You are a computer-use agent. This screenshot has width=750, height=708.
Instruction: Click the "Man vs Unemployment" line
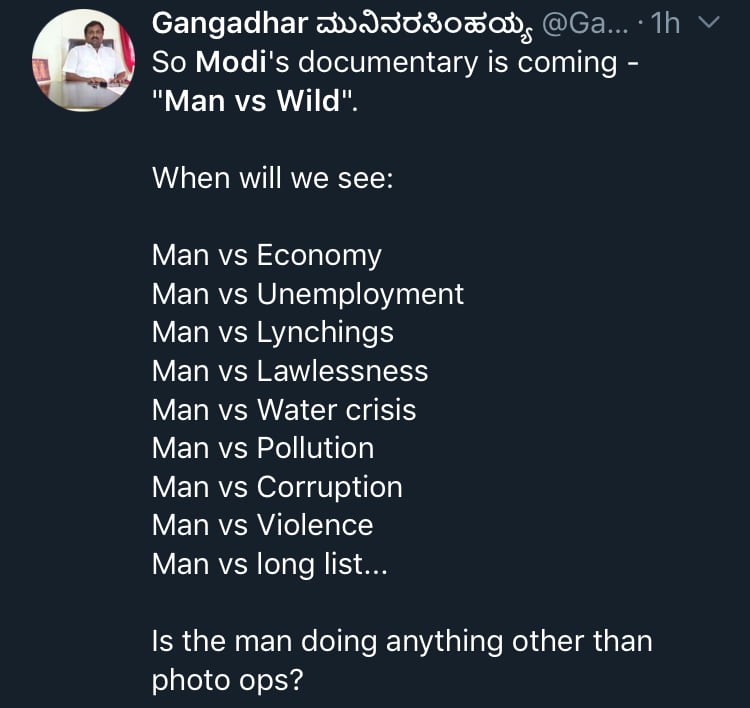pos(307,294)
